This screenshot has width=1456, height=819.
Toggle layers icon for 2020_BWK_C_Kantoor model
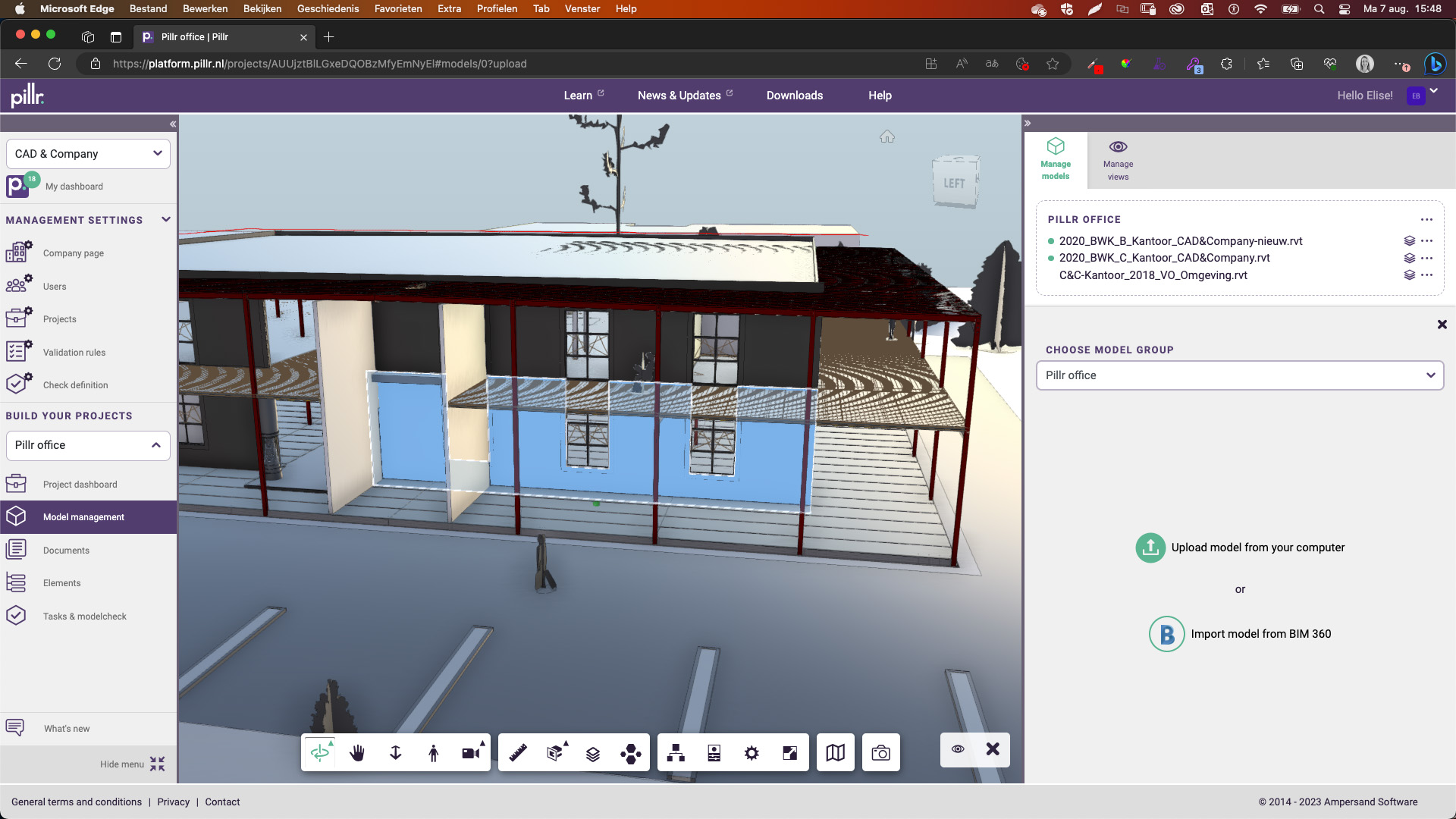tap(1410, 258)
